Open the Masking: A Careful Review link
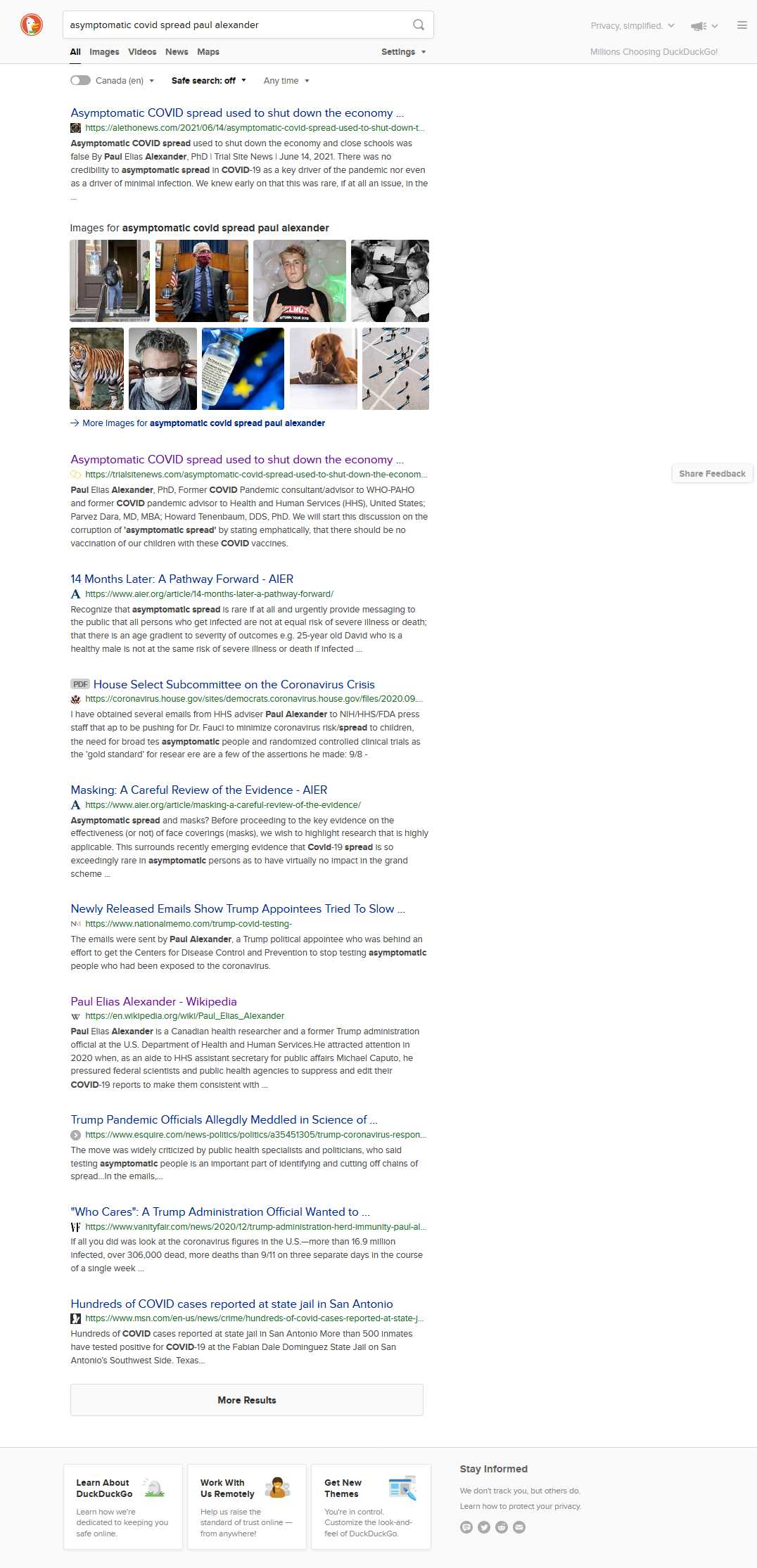Viewport: 757px width, 1568px height. point(198,790)
